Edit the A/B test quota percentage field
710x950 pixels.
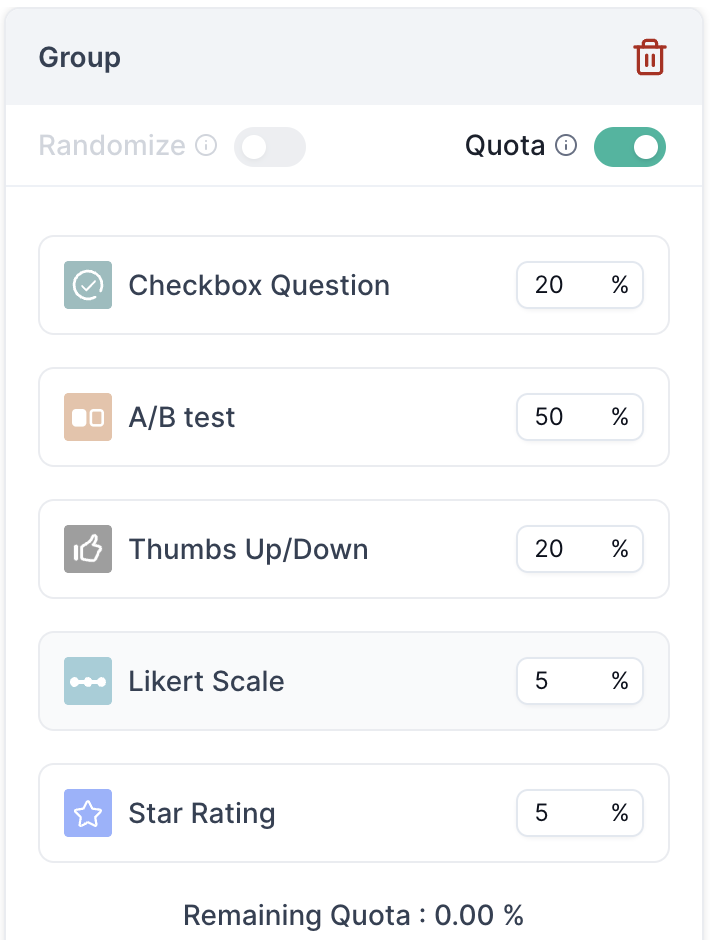coord(580,417)
